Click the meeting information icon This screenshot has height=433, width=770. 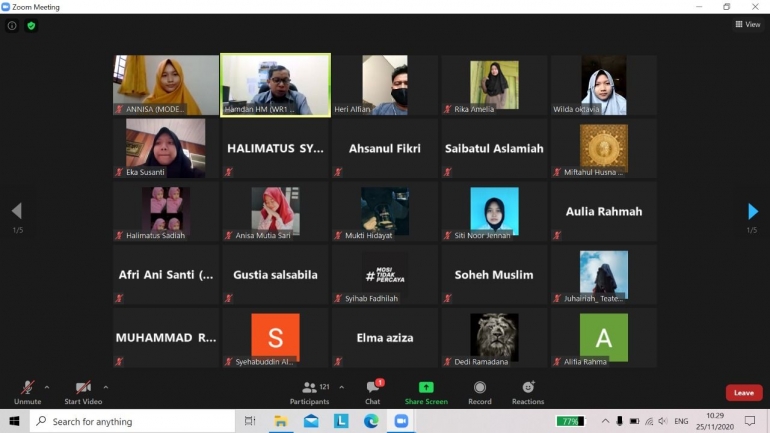pyautogui.click(x=12, y=25)
